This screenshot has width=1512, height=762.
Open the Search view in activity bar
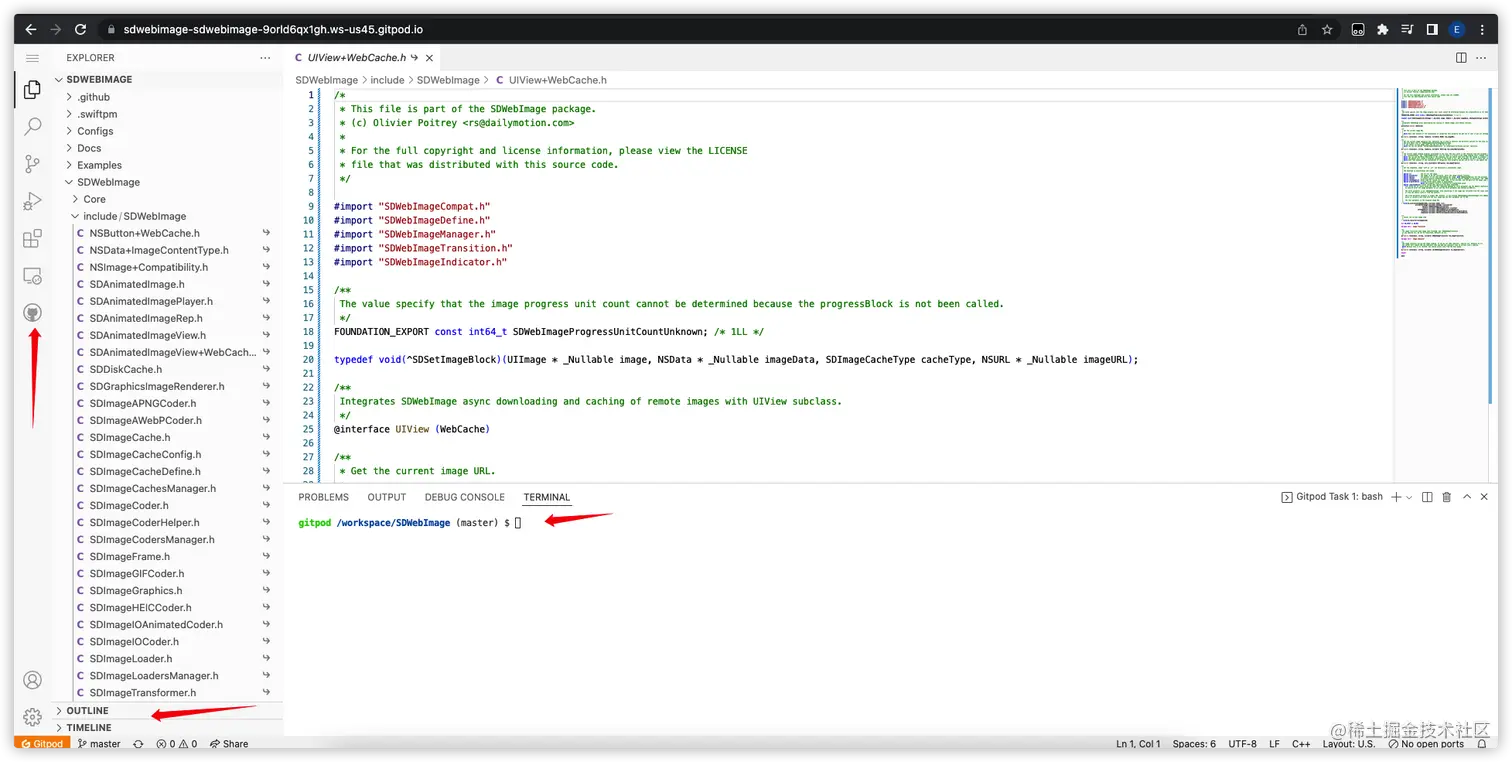[32, 127]
